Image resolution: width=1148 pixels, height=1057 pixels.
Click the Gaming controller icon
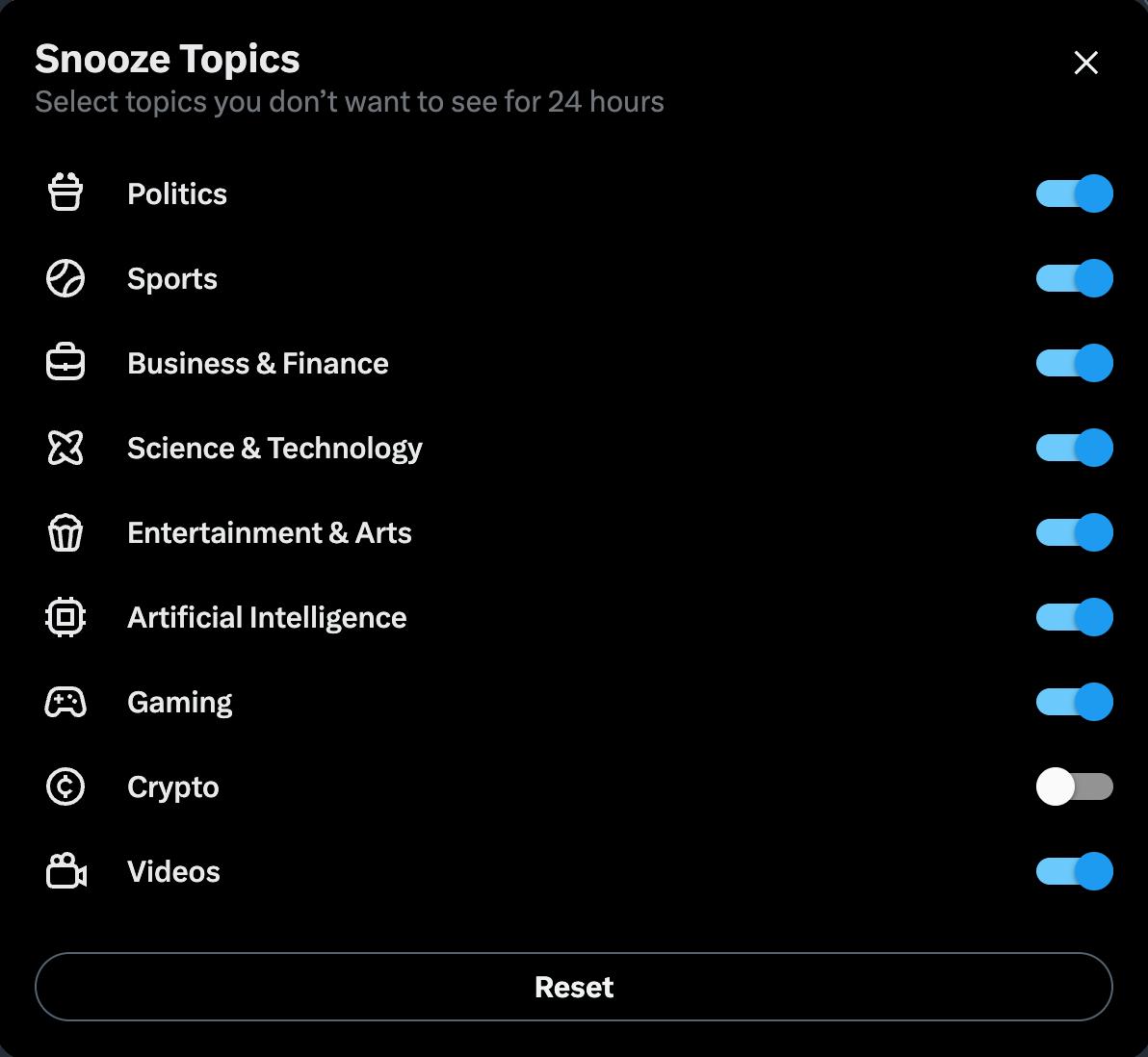tap(65, 702)
